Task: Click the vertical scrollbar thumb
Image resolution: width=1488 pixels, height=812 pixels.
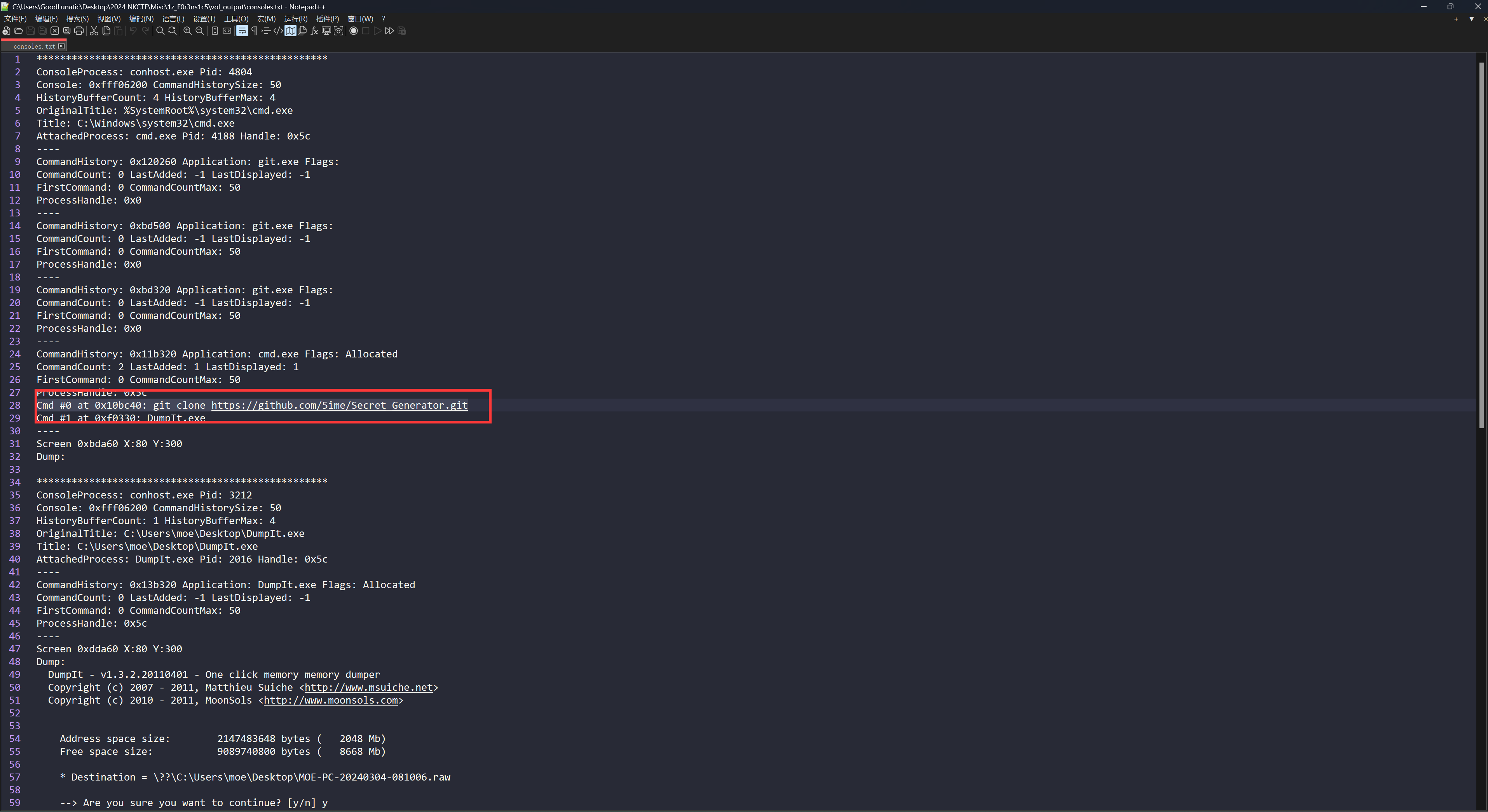Action: [x=1482, y=246]
